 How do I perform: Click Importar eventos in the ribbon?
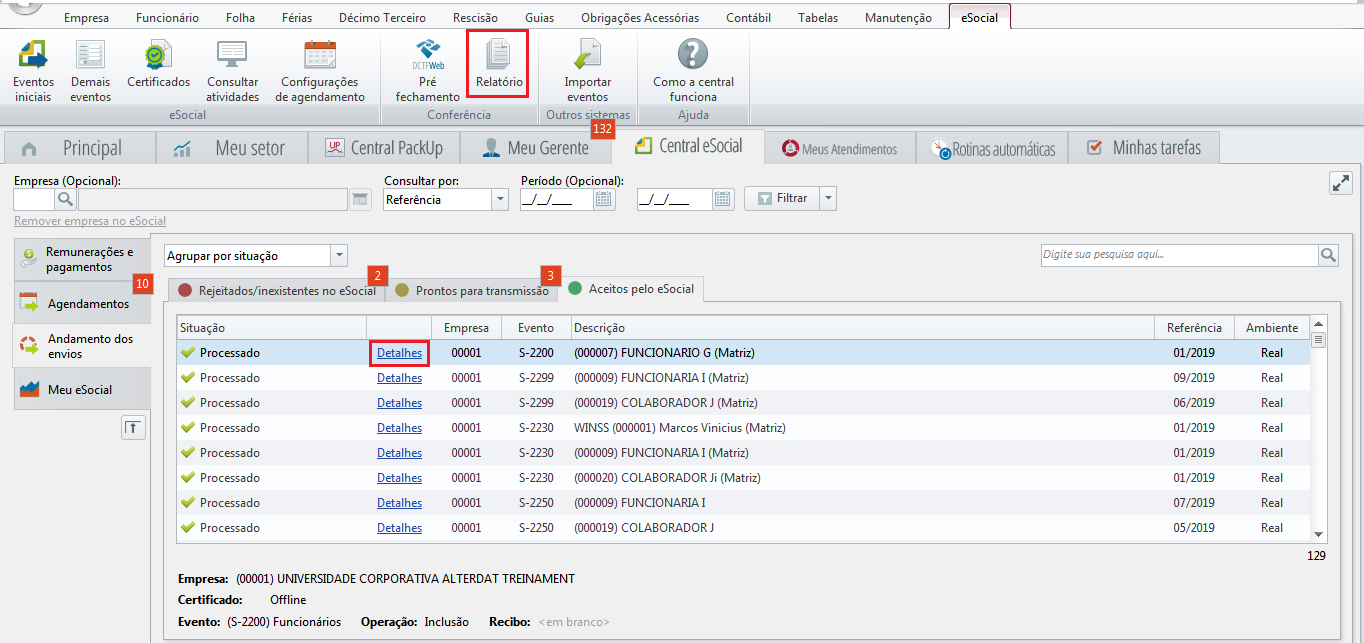(x=588, y=70)
